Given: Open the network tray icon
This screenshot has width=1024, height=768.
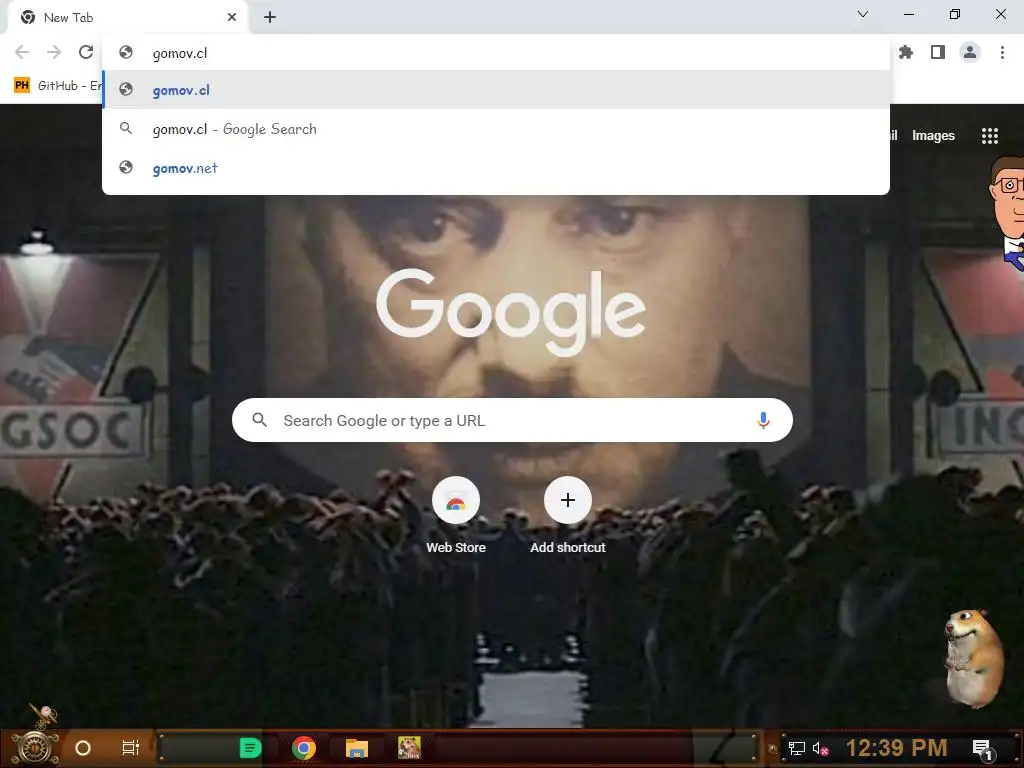Looking at the screenshot, I should click(x=796, y=748).
